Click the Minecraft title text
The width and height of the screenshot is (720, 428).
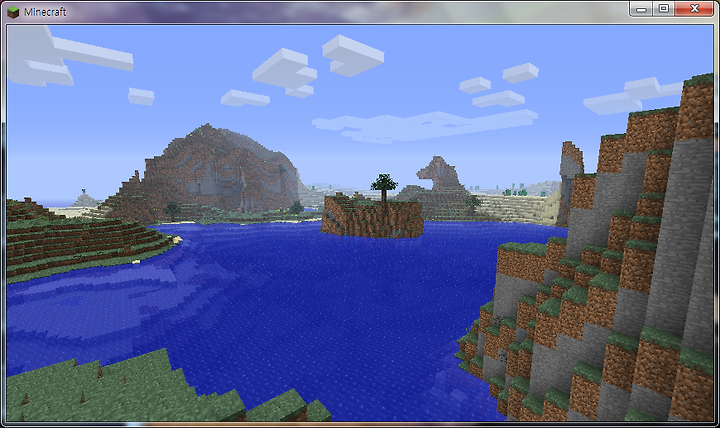pos(45,12)
